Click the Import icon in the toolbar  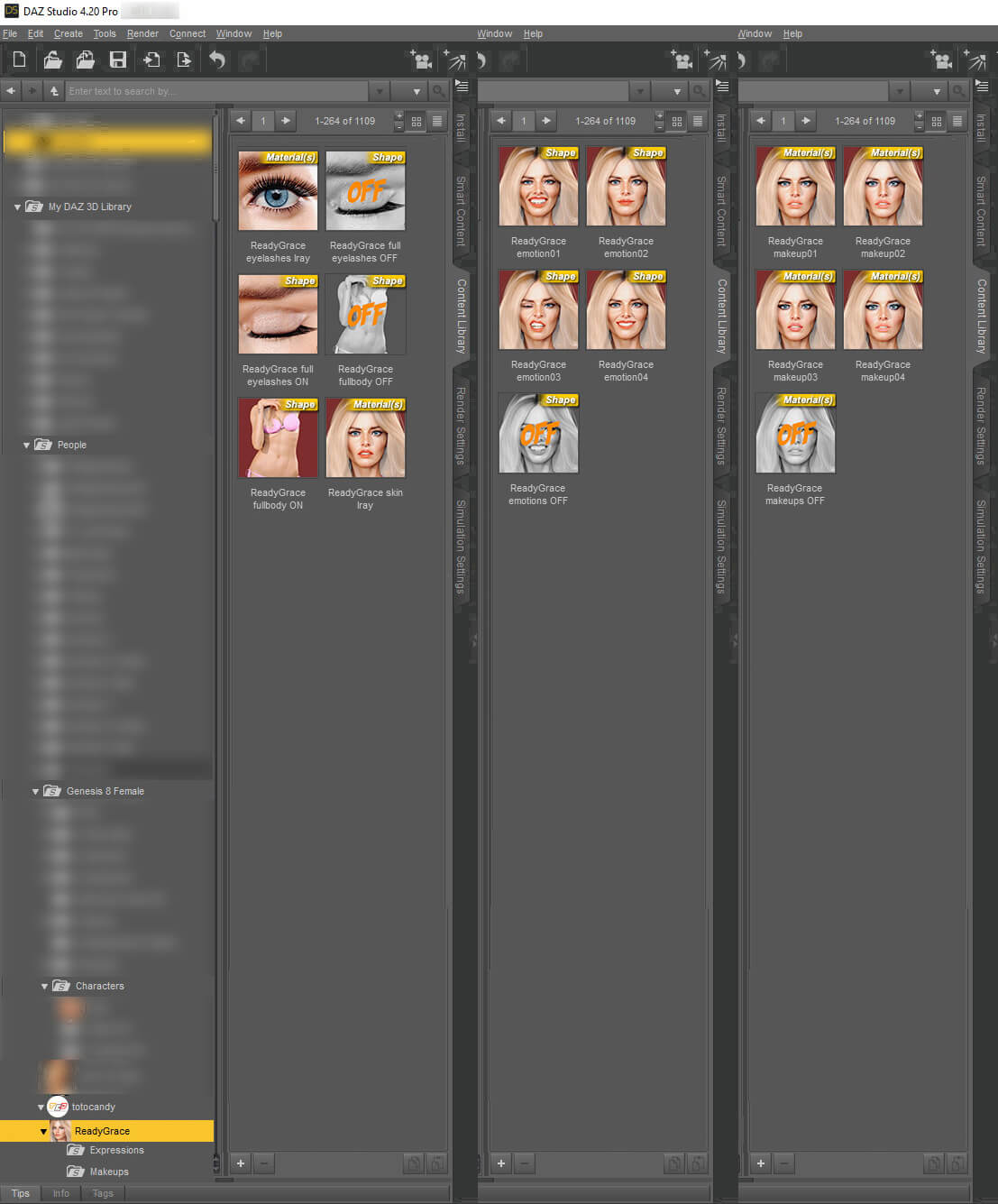click(x=151, y=60)
